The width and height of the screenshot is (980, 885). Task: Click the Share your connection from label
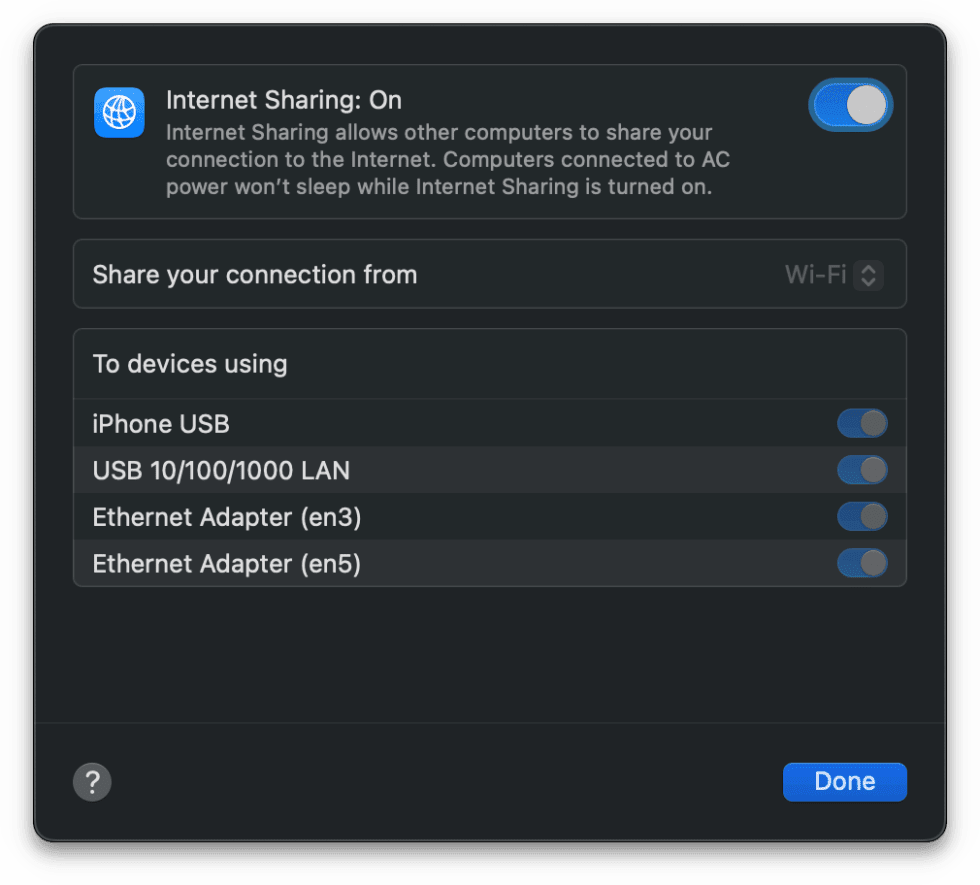(x=254, y=274)
